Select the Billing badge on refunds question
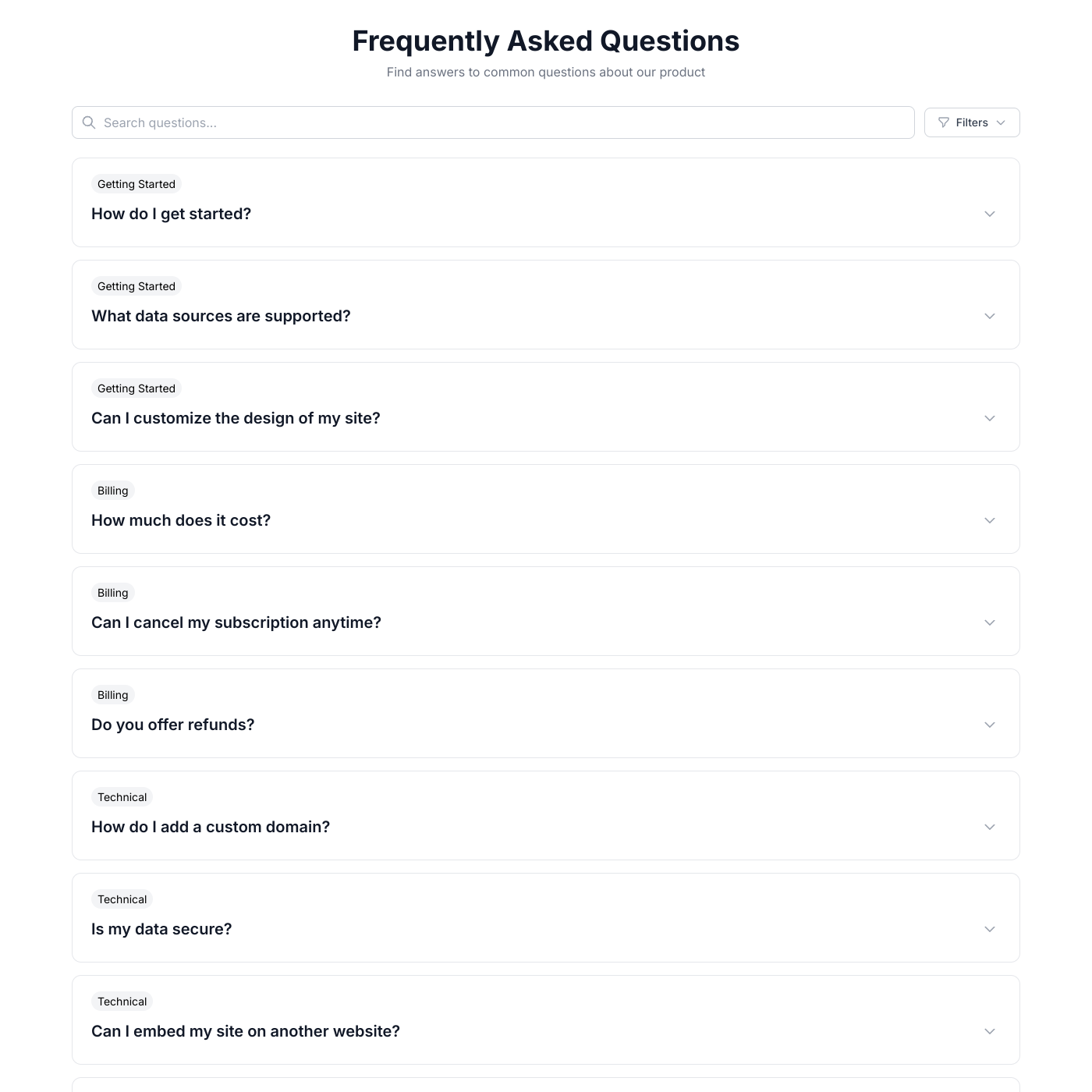The image size is (1092, 1092). [x=112, y=695]
